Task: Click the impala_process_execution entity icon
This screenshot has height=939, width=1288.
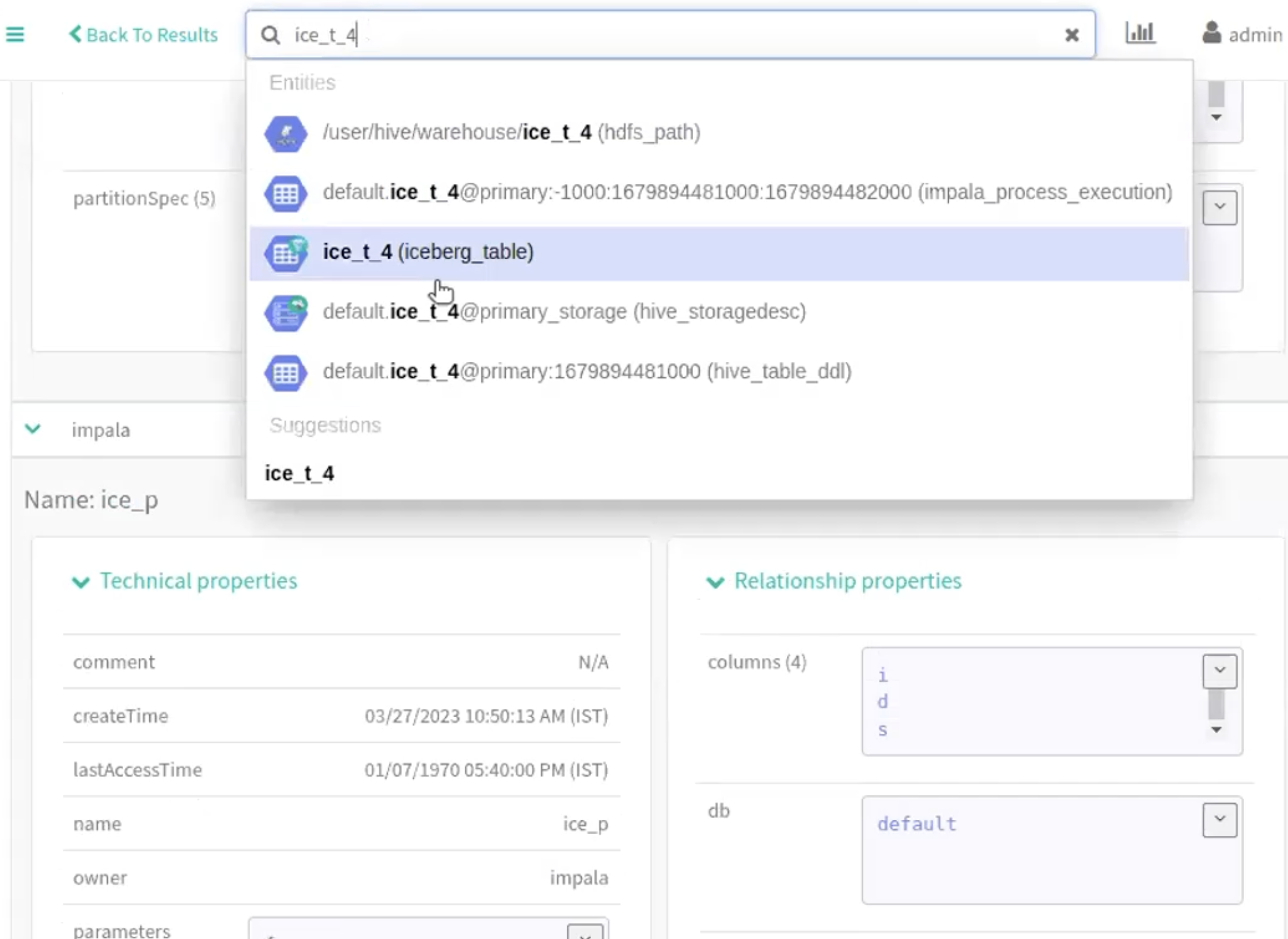Action: coord(286,194)
